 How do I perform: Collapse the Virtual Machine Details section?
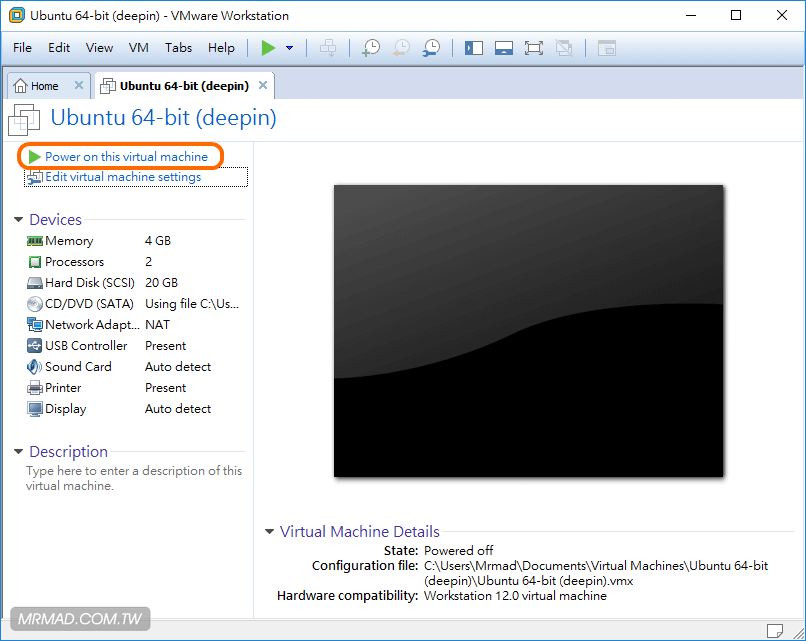click(x=270, y=532)
